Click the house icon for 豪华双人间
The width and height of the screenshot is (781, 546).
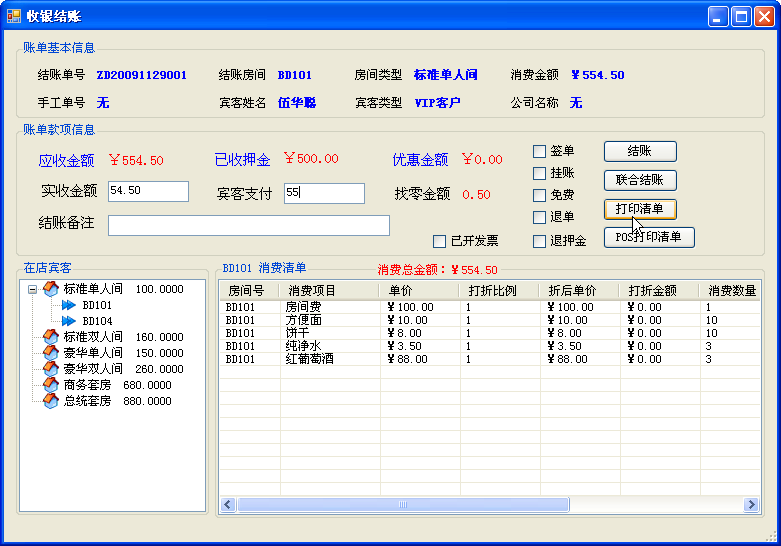(50, 369)
